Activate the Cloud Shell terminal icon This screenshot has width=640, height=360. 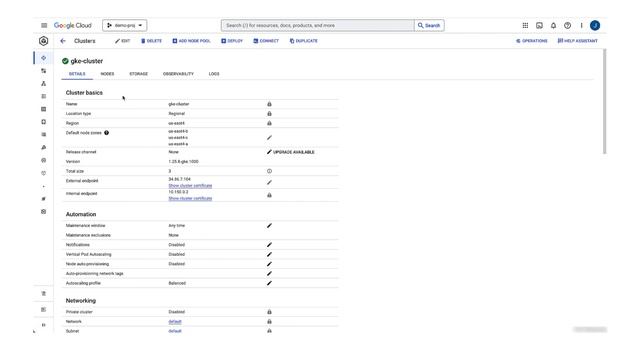point(539,25)
